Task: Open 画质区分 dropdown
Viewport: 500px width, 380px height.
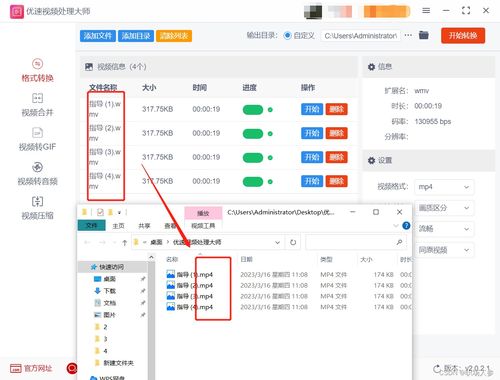Action: (444, 208)
